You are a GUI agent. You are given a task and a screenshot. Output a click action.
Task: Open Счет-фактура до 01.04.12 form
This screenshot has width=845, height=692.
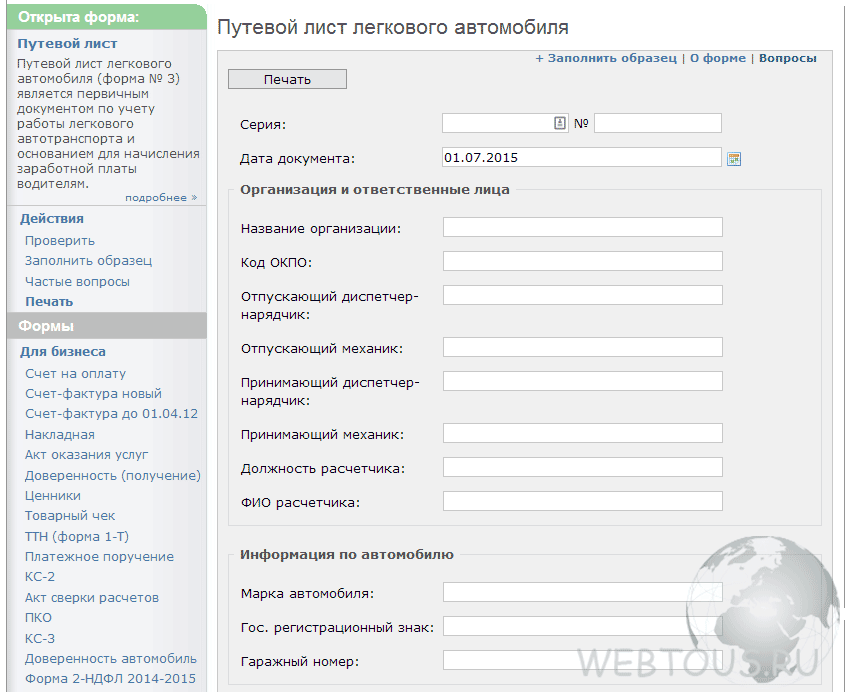pyautogui.click(x=112, y=414)
